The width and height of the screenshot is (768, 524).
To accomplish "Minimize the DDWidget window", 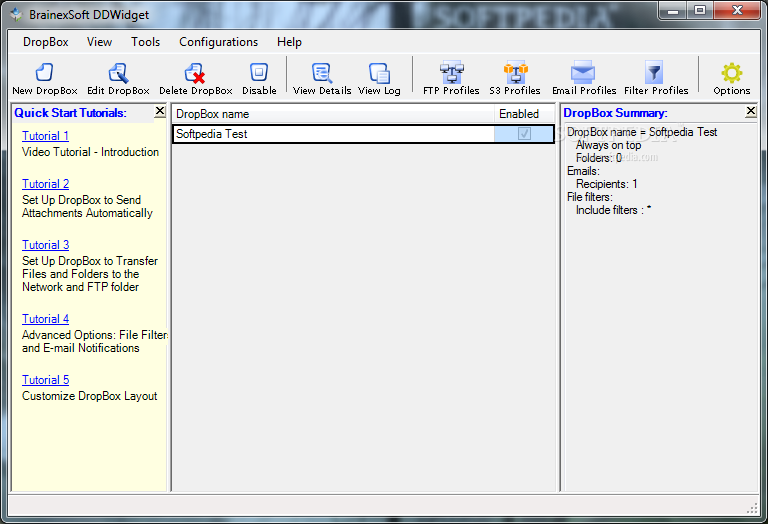I will coord(673,11).
